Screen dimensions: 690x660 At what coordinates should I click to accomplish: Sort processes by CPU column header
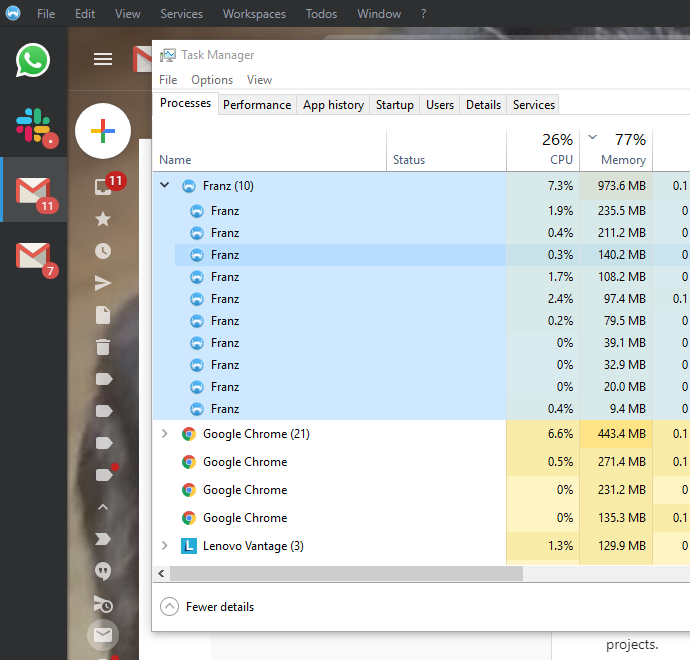(543, 150)
